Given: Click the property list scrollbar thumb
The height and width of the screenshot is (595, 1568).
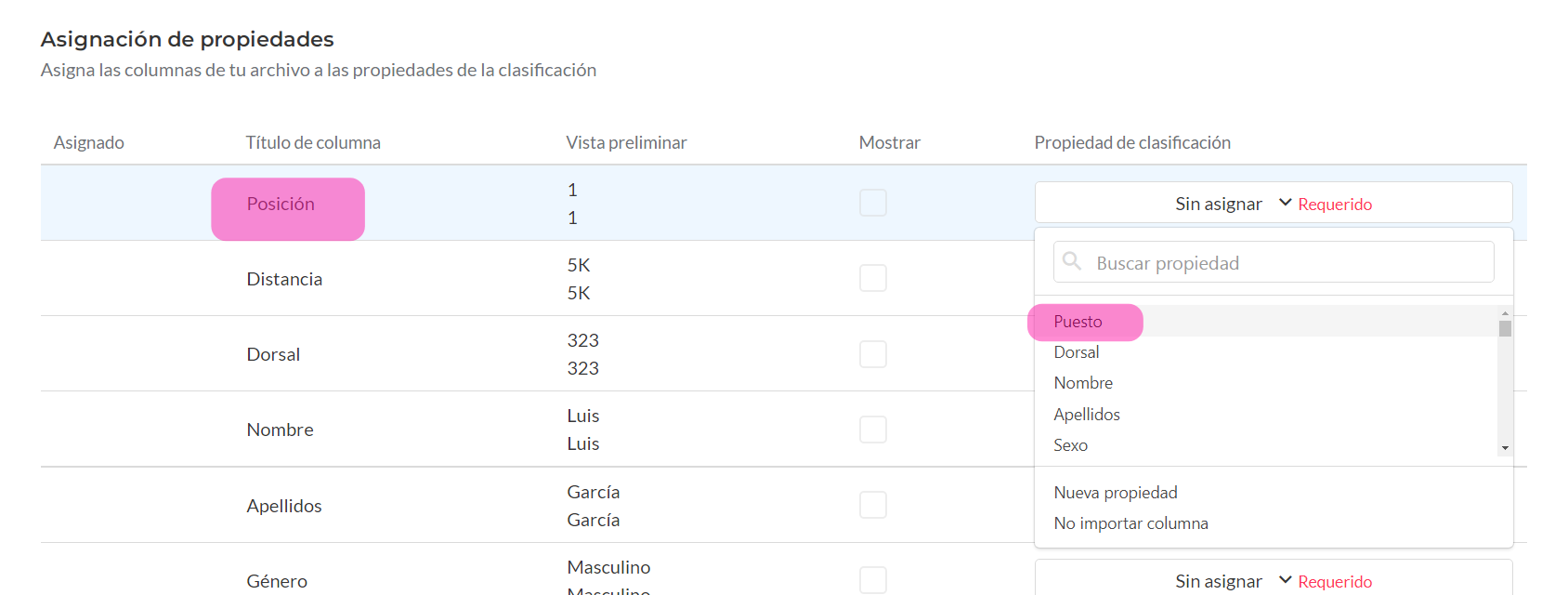Looking at the screenshot, I should tap(1505, 328).
